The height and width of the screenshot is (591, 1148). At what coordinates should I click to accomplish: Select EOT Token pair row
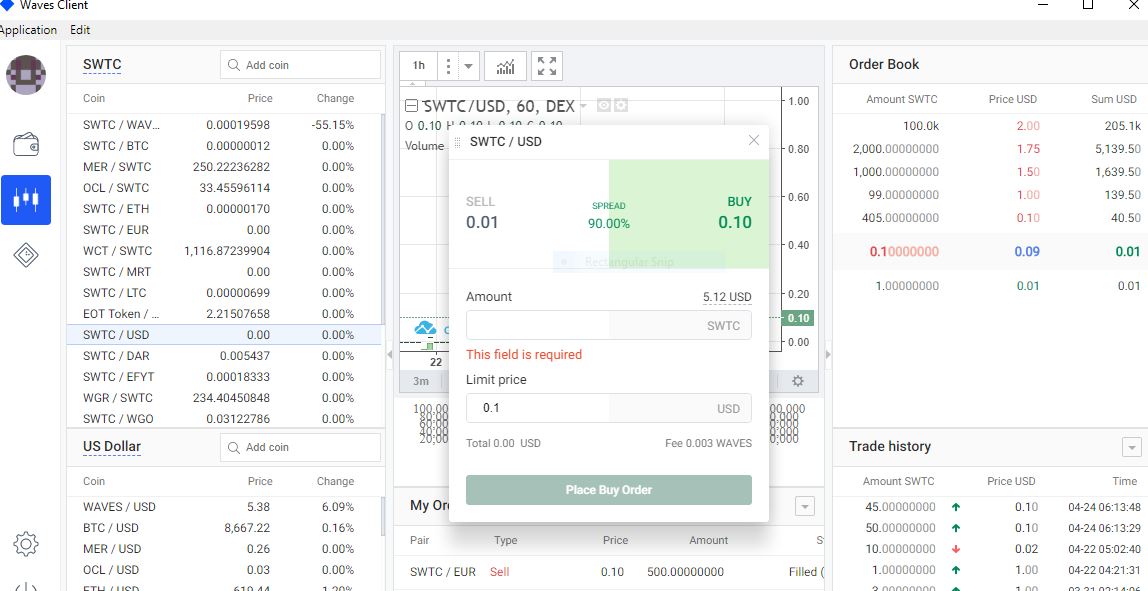224,314
